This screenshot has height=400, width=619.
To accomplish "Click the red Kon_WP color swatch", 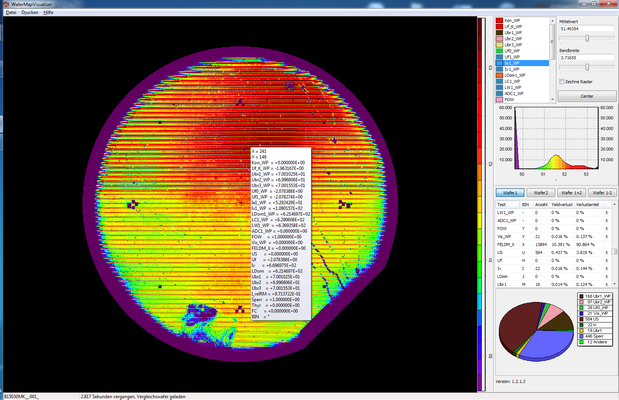I will click(499, 19).
